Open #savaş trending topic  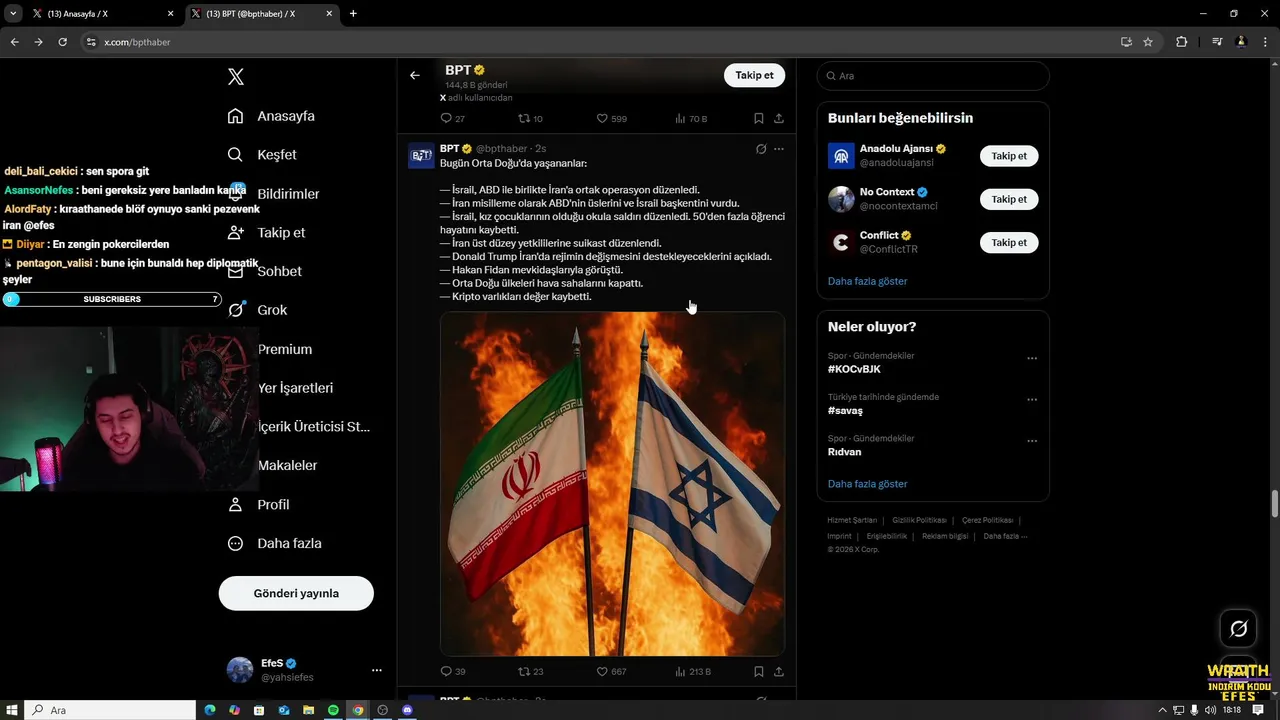click(x=845, y=410)
